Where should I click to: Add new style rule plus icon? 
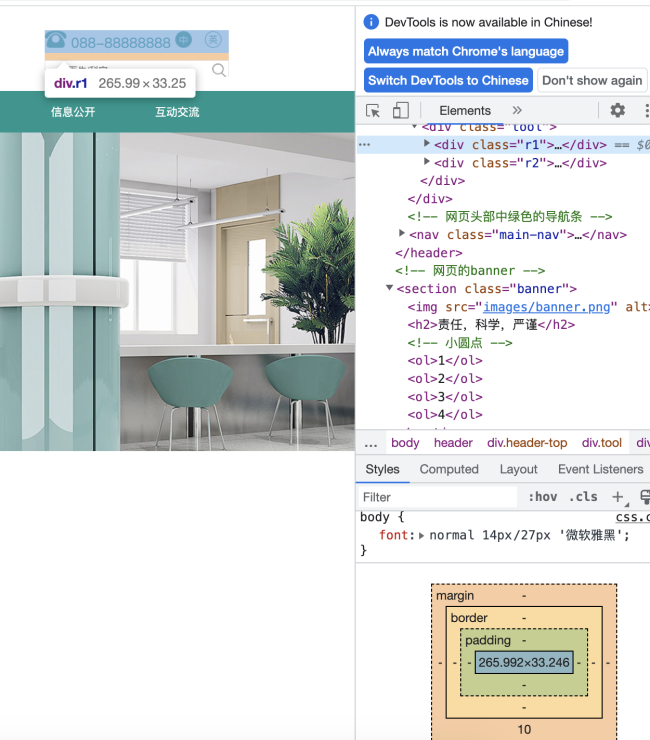point(617,496)
